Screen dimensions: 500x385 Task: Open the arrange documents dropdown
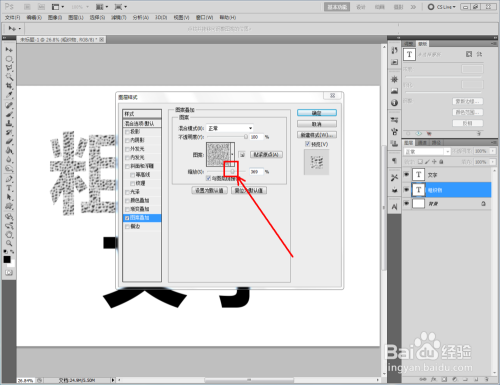pos(102,7)
